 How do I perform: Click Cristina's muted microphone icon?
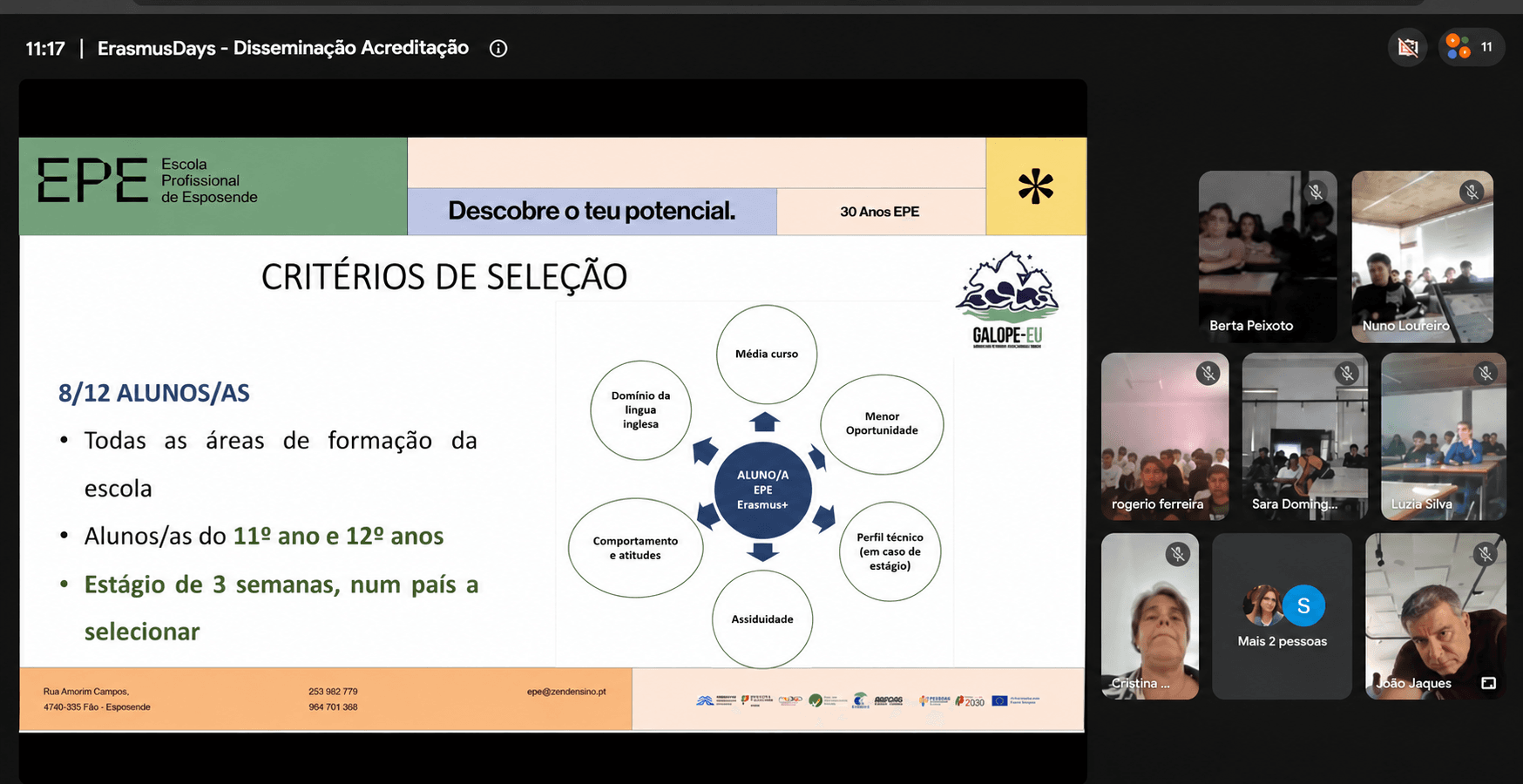[x=1177, y=554]
